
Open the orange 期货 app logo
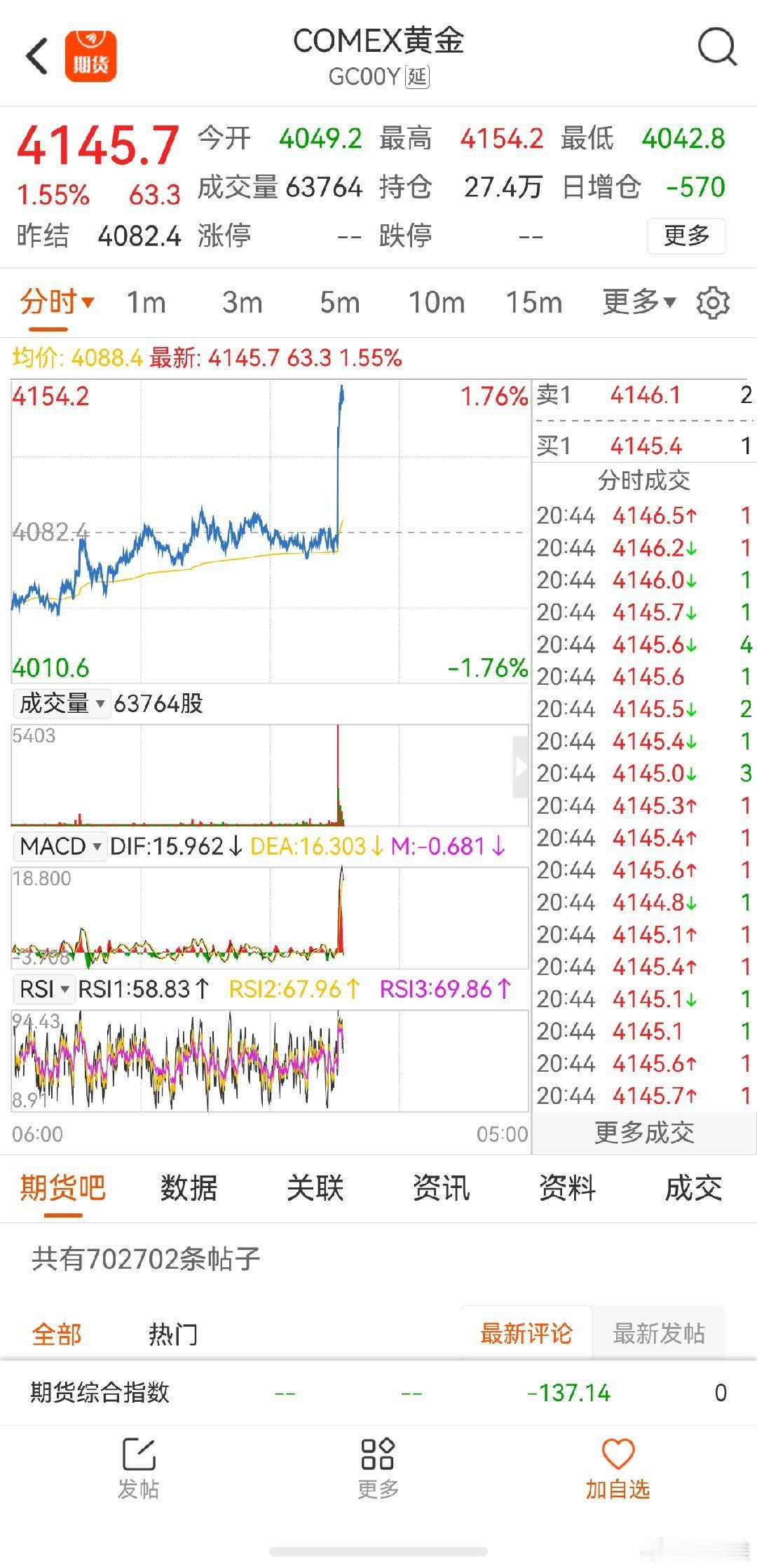(91, 56)
